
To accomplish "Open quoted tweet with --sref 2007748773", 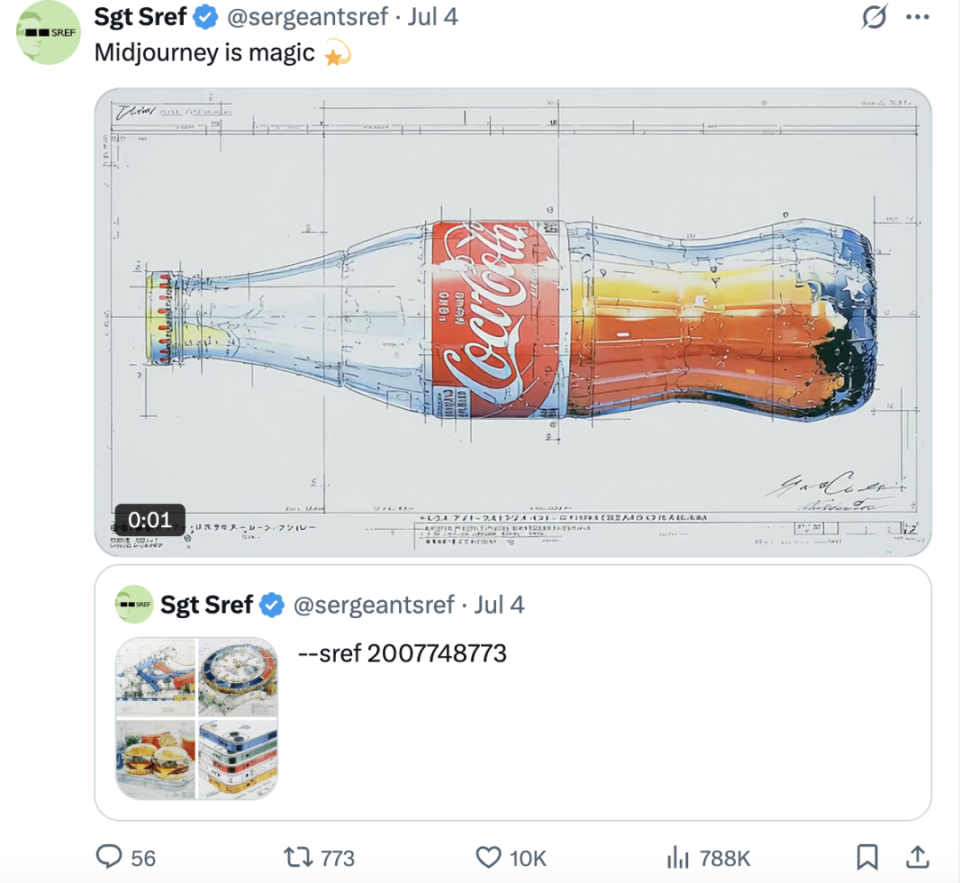I will click(x=513, y=693).
